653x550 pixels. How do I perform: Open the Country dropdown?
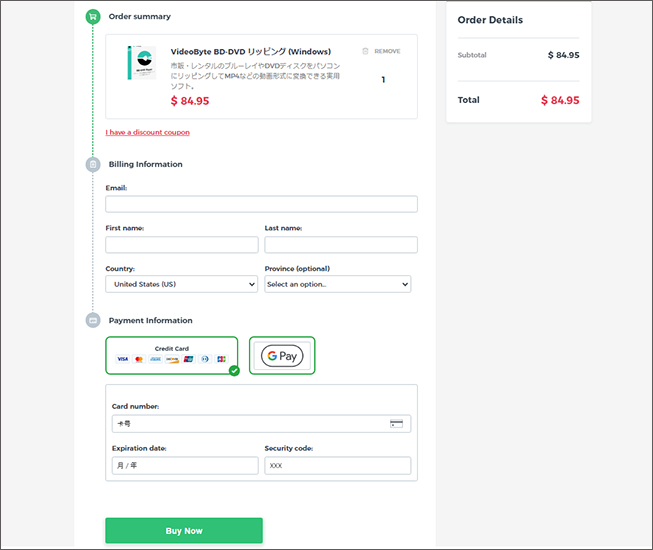tap(182, 284)
